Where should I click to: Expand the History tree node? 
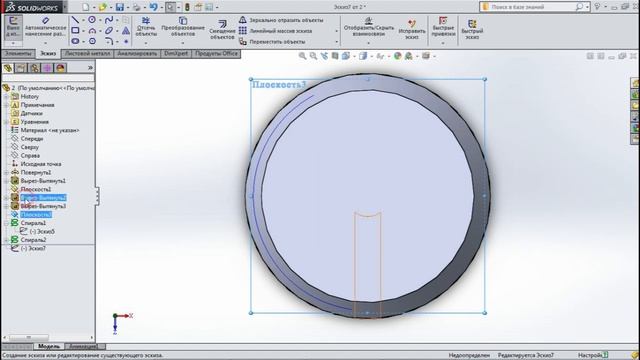coord(6,97)
